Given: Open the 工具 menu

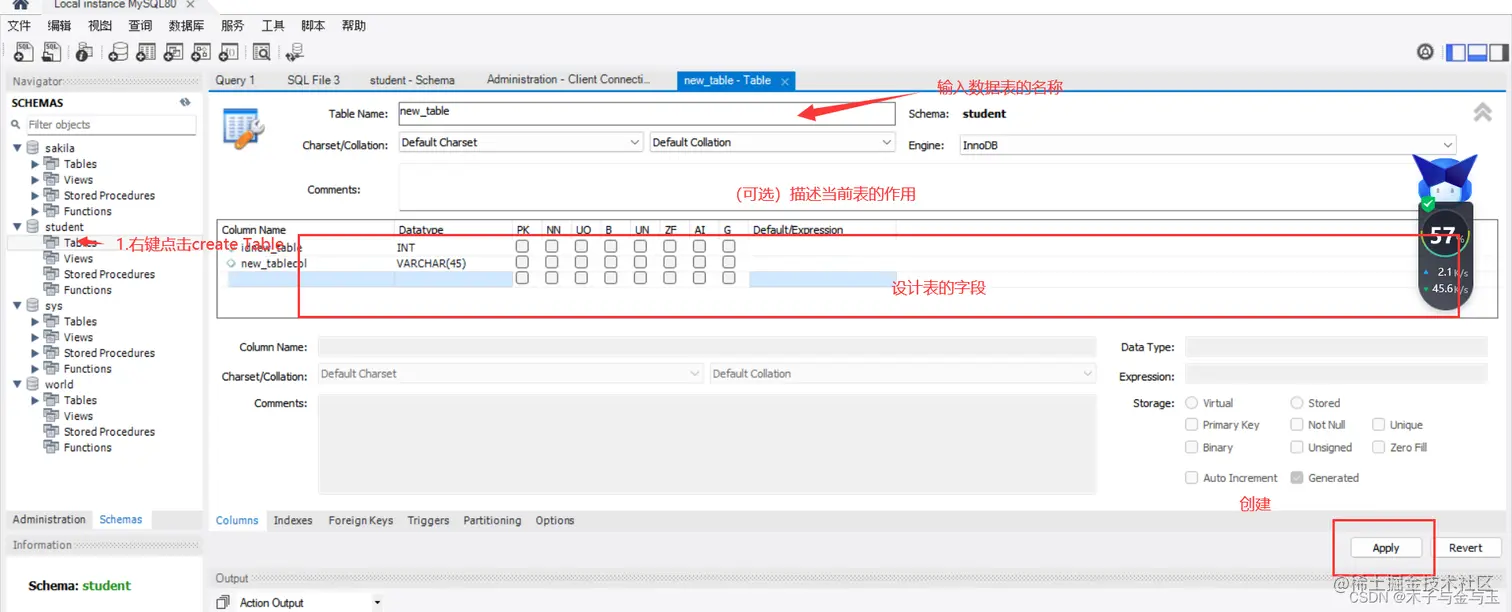Looking at the screenshot, I should 273,26.
